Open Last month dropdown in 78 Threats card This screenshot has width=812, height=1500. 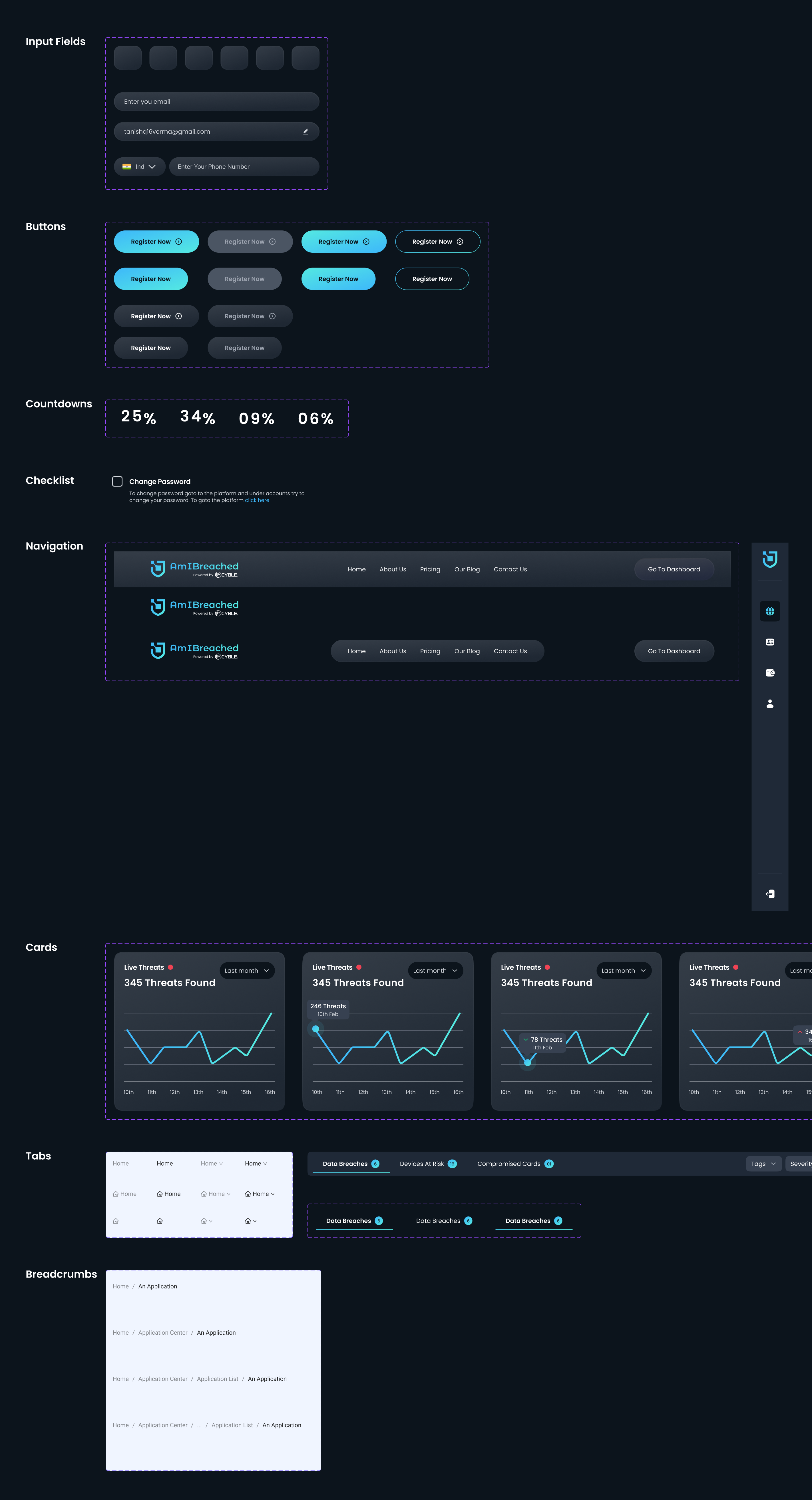click(x=624, y=971)
